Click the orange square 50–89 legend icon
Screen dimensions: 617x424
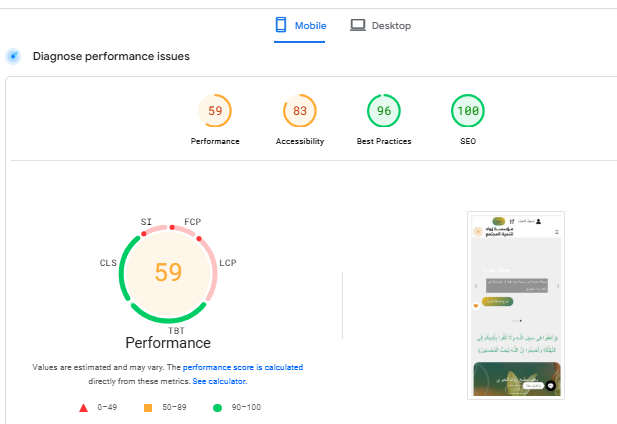tap(147, 408)
